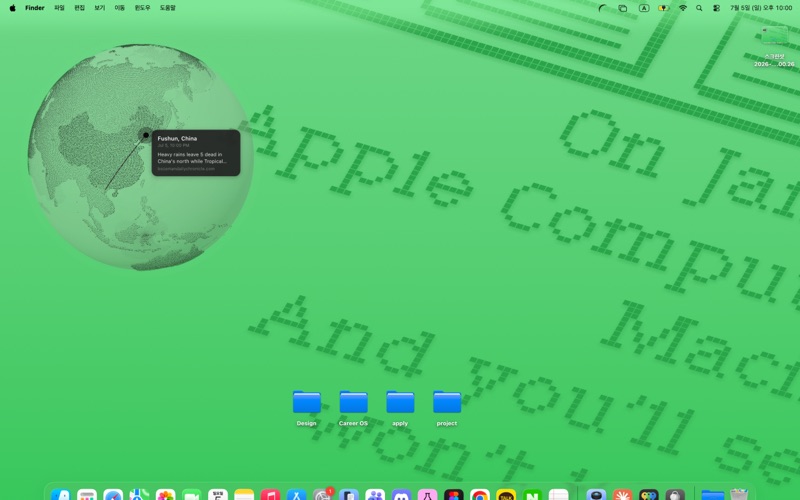This screenshot has height=500, width=800.
Task: Open Safari from the Dock
Action: click(x=113, y=495)
